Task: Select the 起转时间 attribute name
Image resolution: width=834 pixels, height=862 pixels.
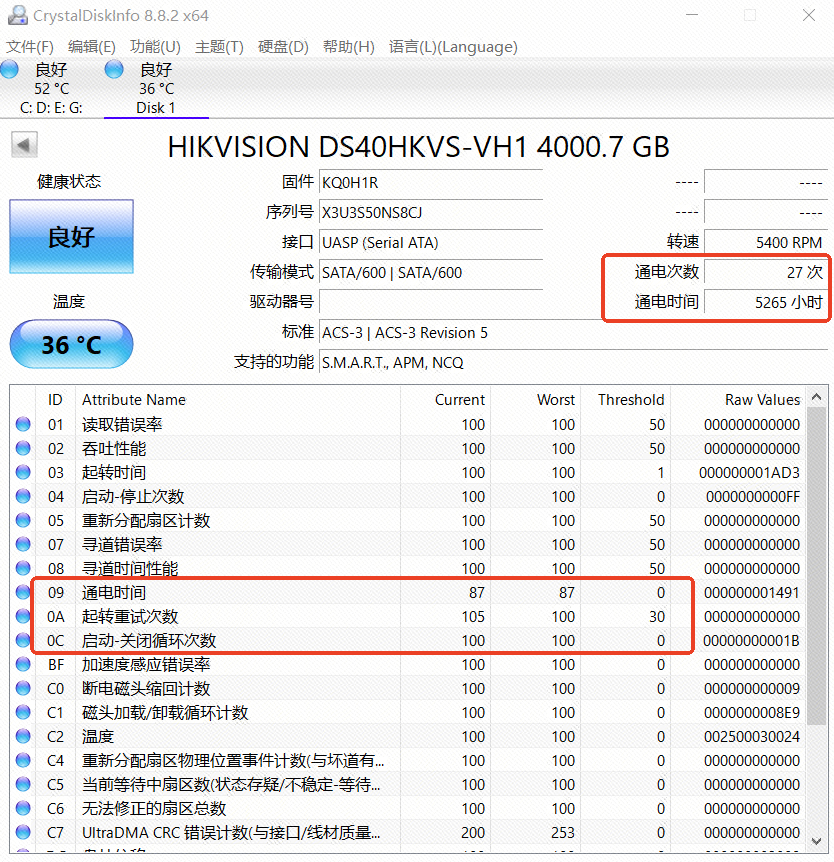Action: [114, 472]
